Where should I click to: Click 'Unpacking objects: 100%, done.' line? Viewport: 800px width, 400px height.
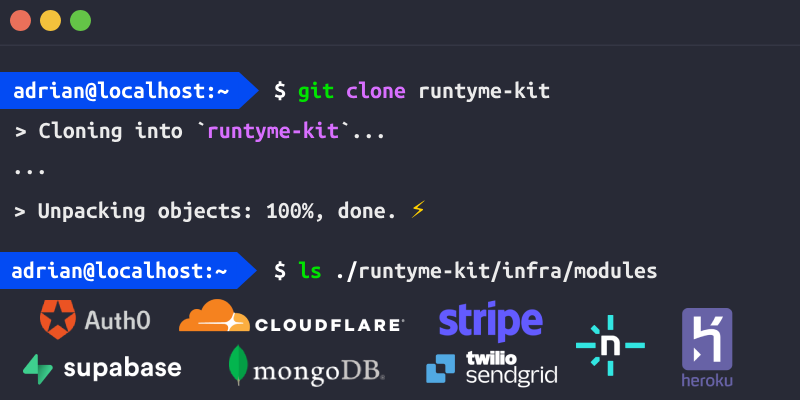click(x=205, y=210)
